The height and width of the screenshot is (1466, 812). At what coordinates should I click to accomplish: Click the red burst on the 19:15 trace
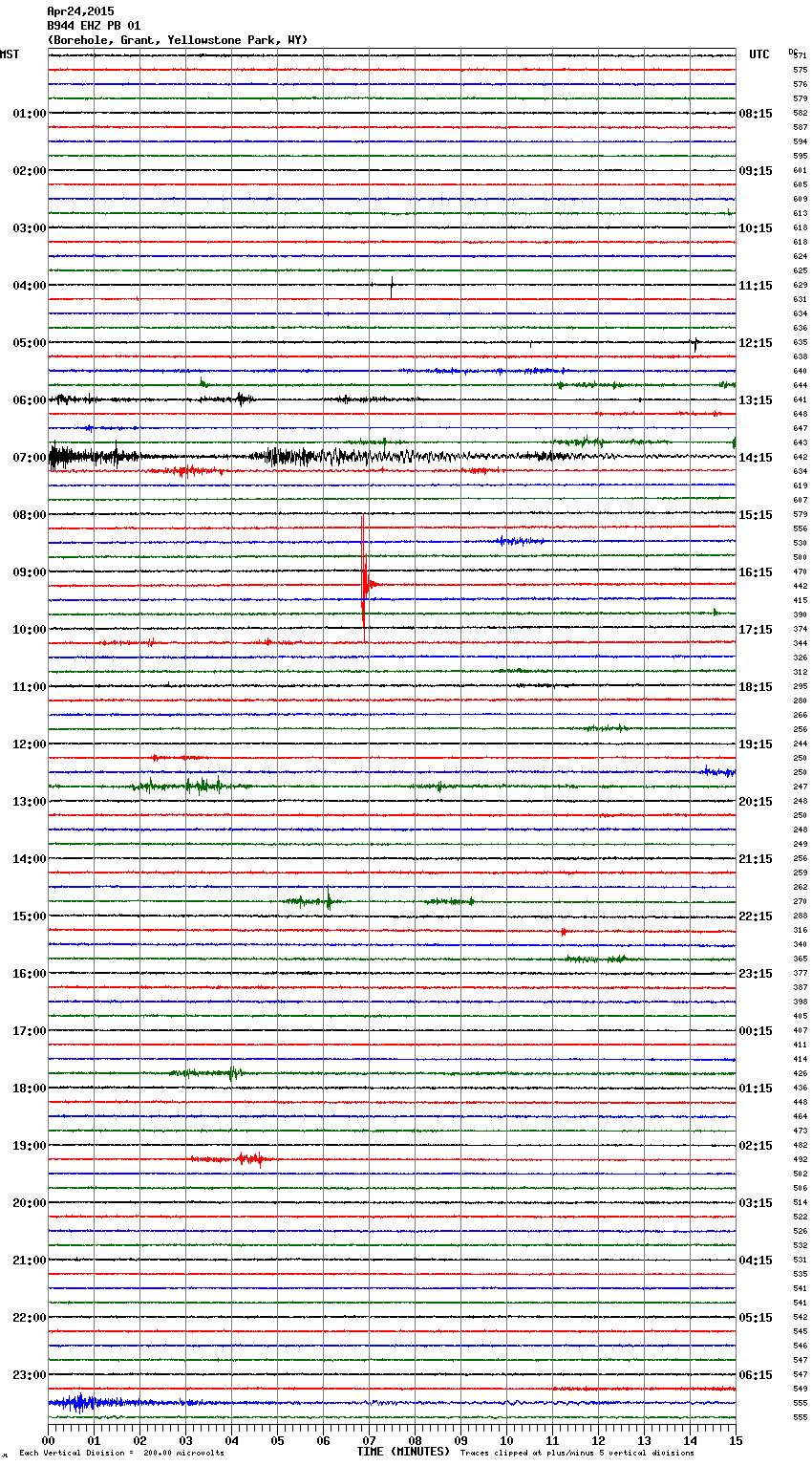point(250,1159)
